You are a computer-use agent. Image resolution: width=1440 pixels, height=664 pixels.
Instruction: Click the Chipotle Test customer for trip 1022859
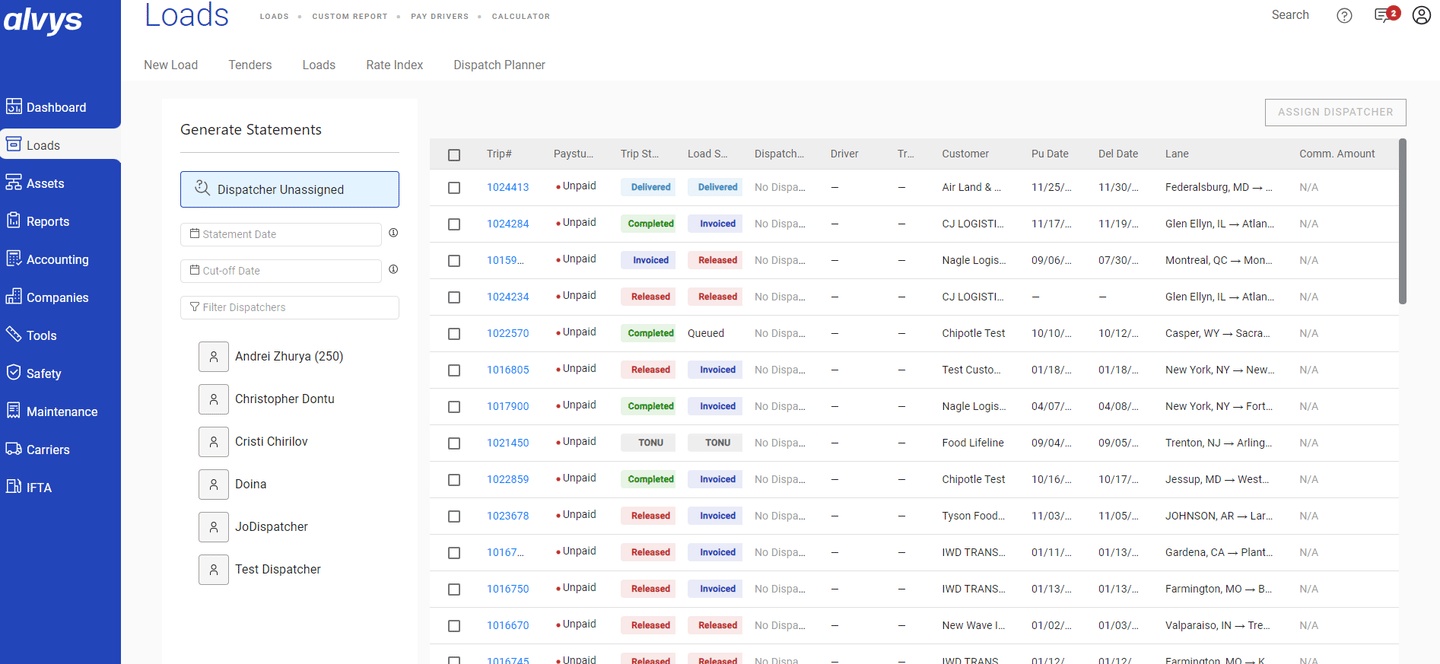pos(974,479)
